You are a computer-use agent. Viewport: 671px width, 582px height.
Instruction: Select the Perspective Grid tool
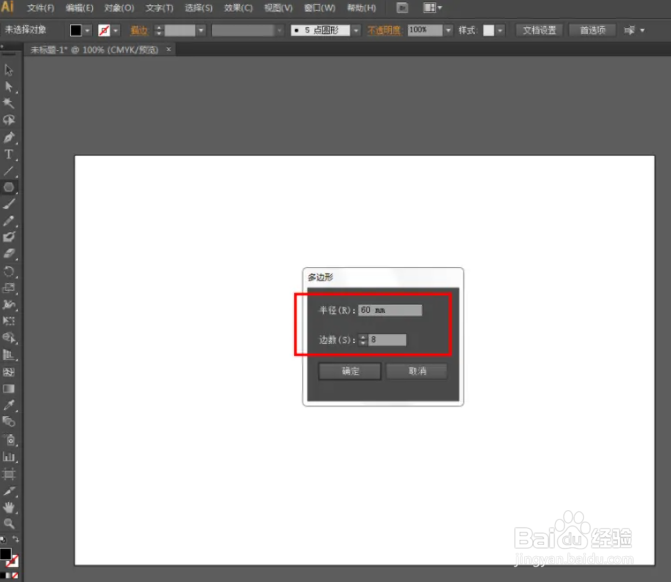[9, 355]
